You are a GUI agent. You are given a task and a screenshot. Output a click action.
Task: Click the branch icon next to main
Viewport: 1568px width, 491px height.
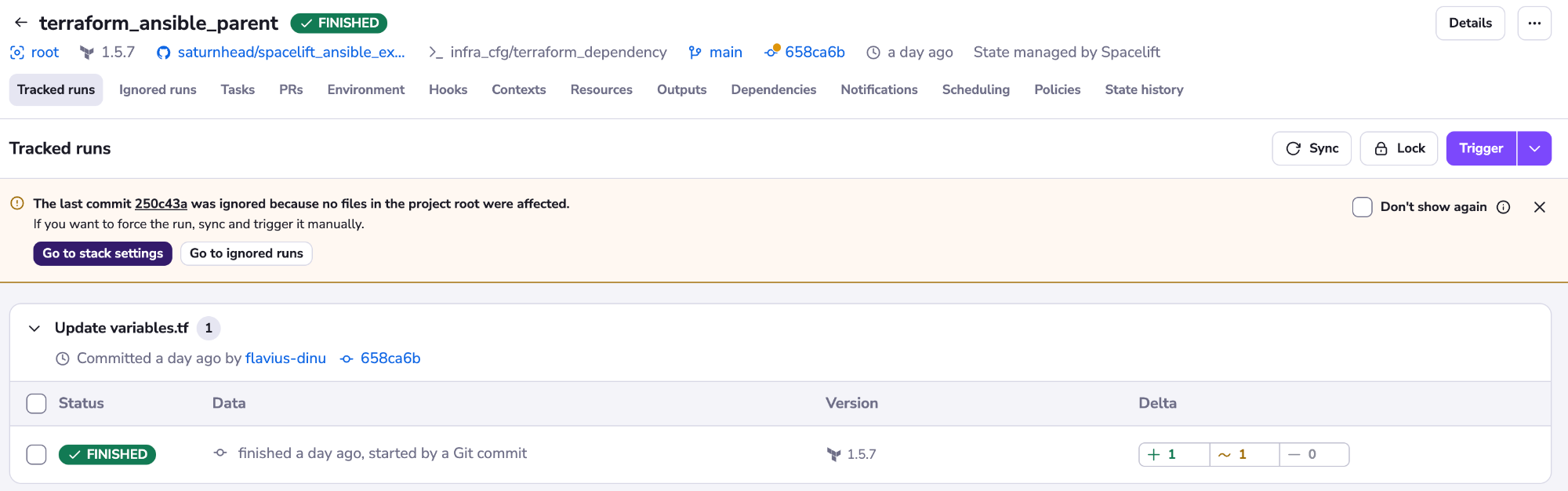[x=695, y=53]
